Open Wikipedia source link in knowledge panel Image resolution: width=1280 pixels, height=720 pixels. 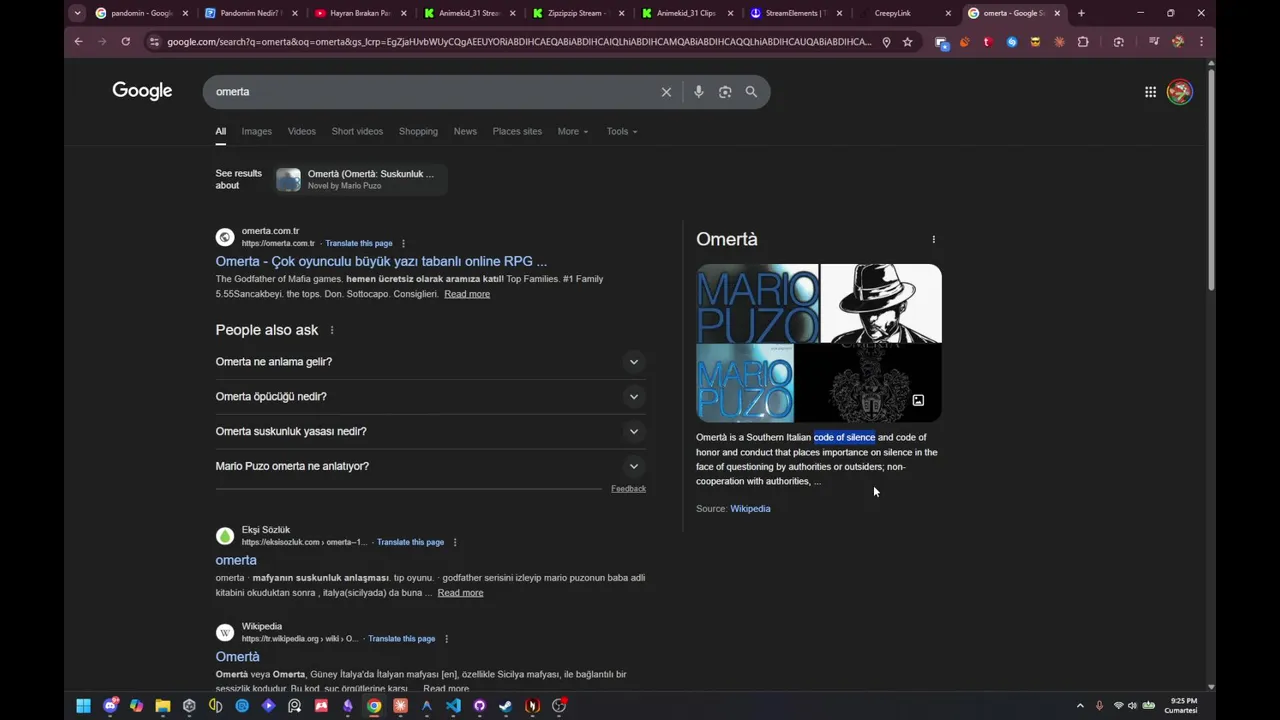(750, 509)
